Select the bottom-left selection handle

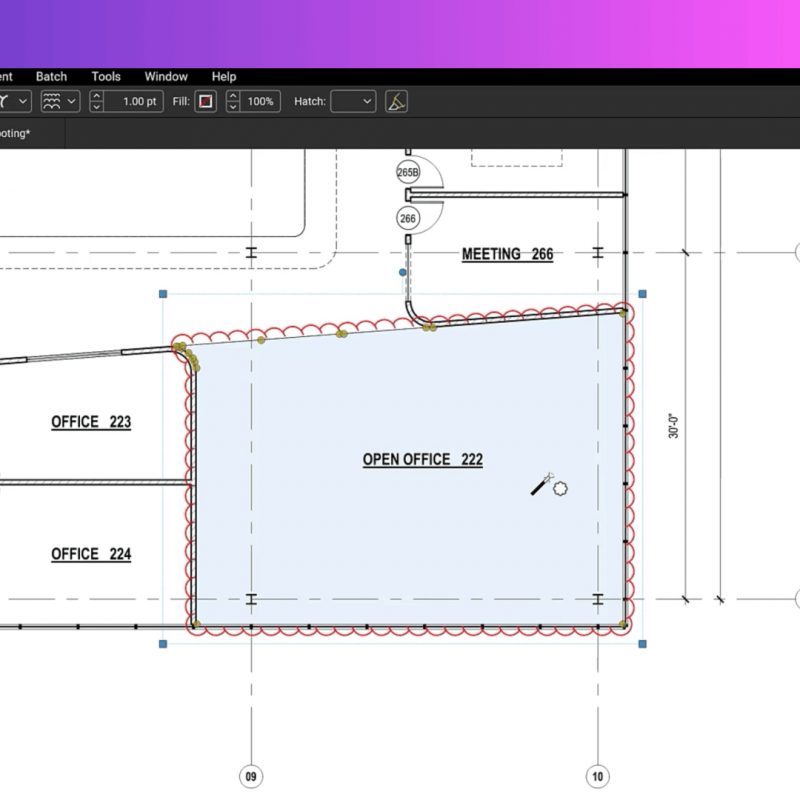pos(163,644)
